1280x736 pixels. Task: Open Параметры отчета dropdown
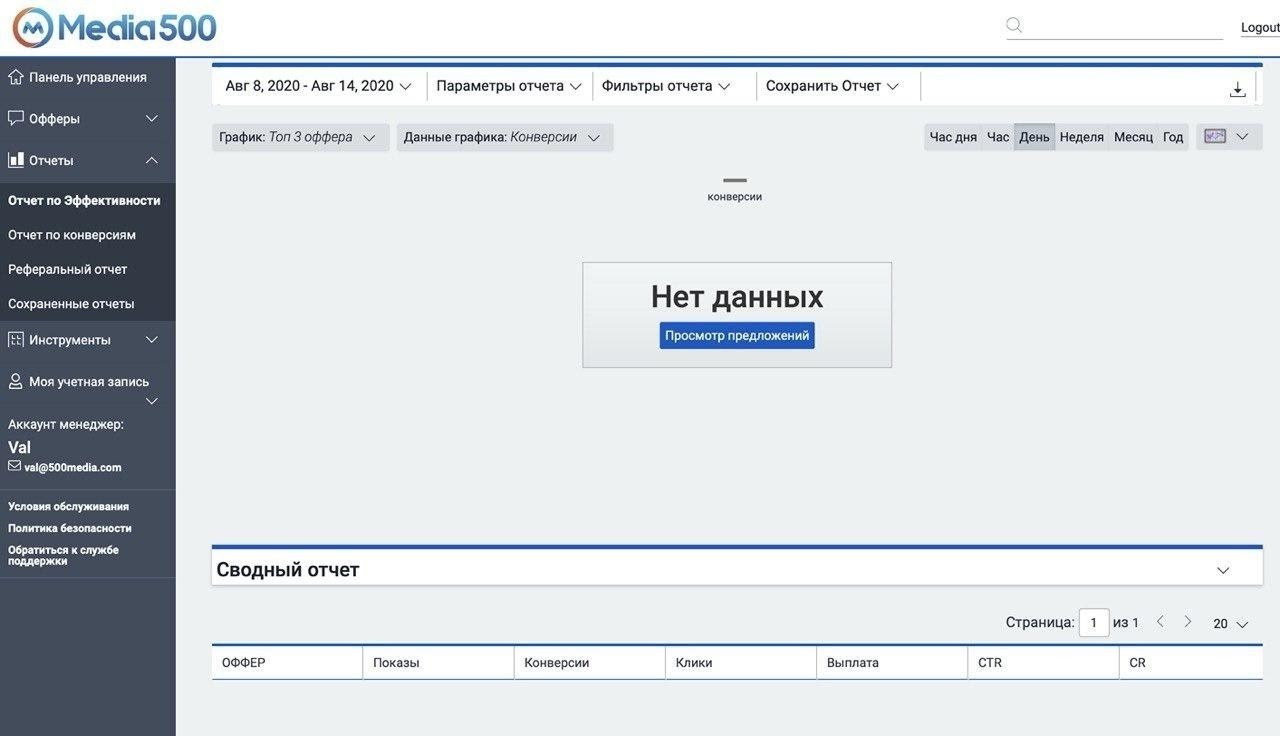pos(509,86)
